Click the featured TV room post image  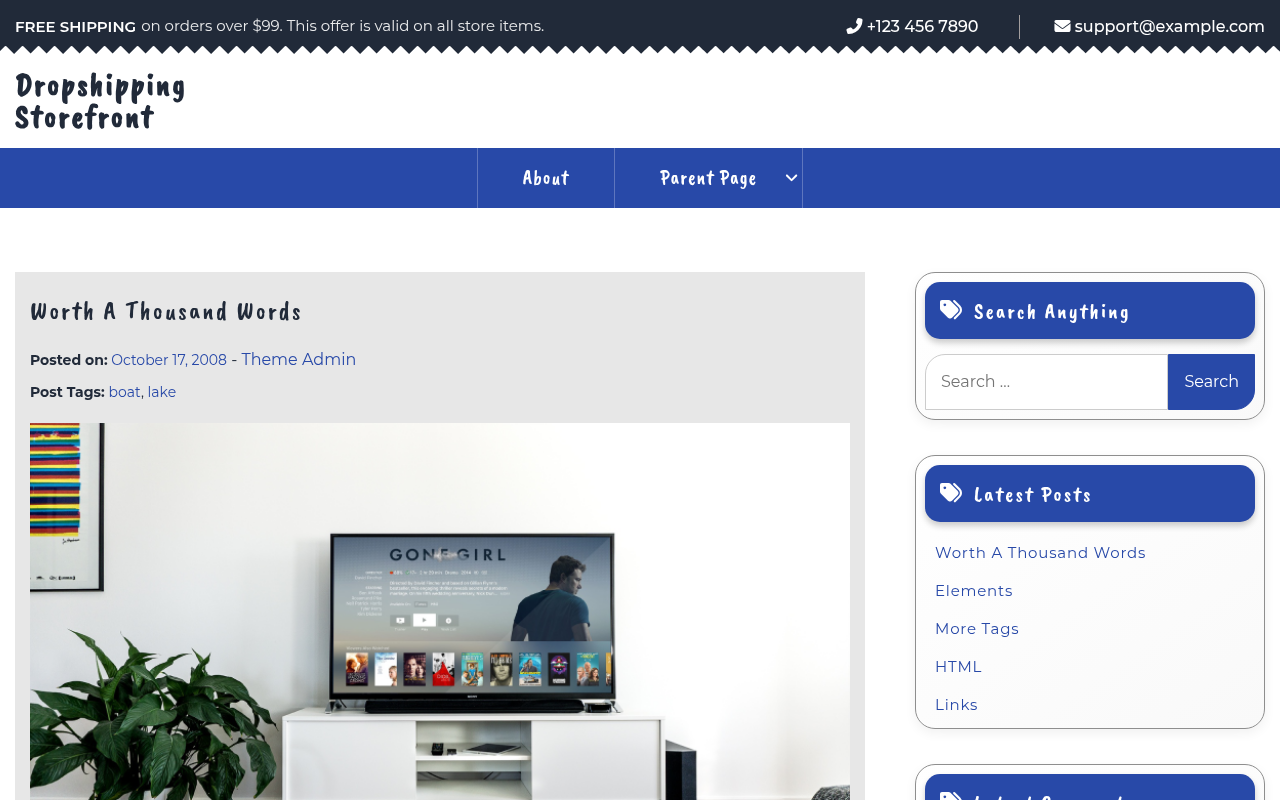tap(440, 611)
